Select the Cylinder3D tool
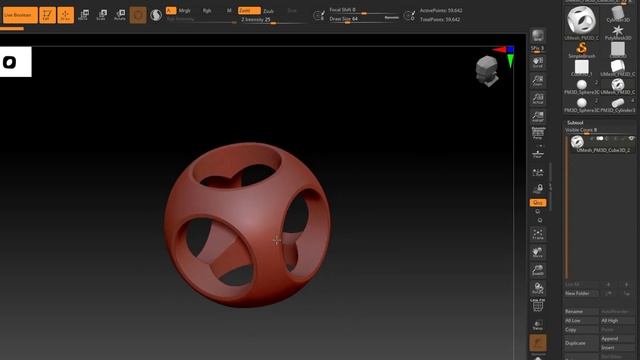The height and width of the screenshot is (360, 640). (618, 13)
